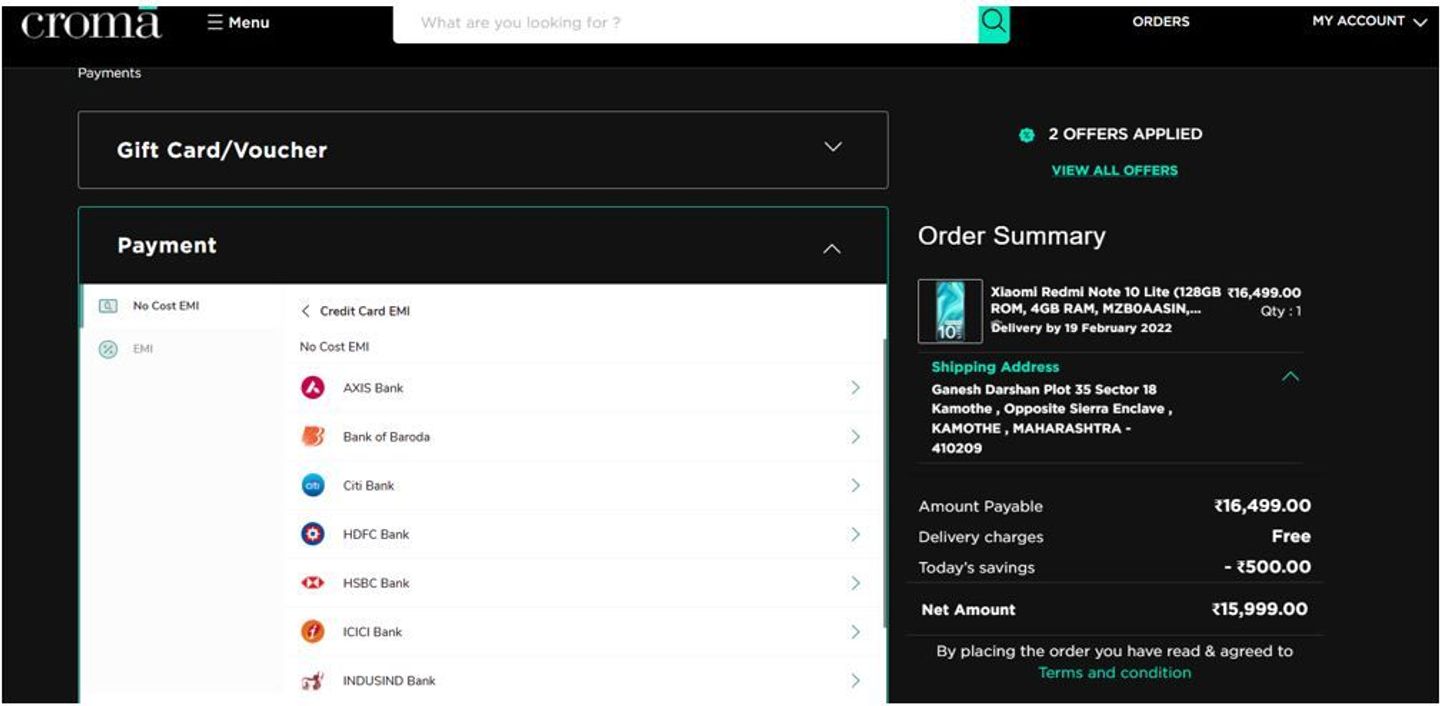Click the HSBC Bank logo icon

click(x=313, y=583)
